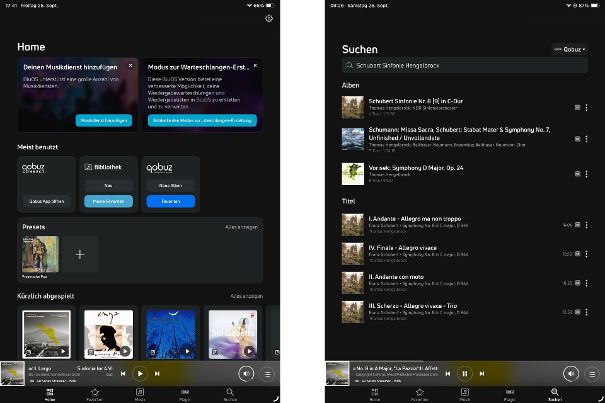Open more options for 'Schumann: Missa Sacra' album
Screen dimensions: 605x403
point(586,139)
